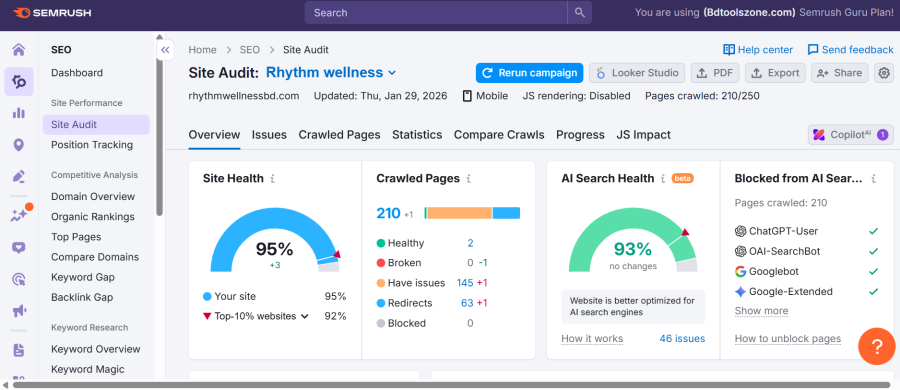Go to Home in the breadcrumb
This screenshot has width=900, height=390.
coord(203,50)
